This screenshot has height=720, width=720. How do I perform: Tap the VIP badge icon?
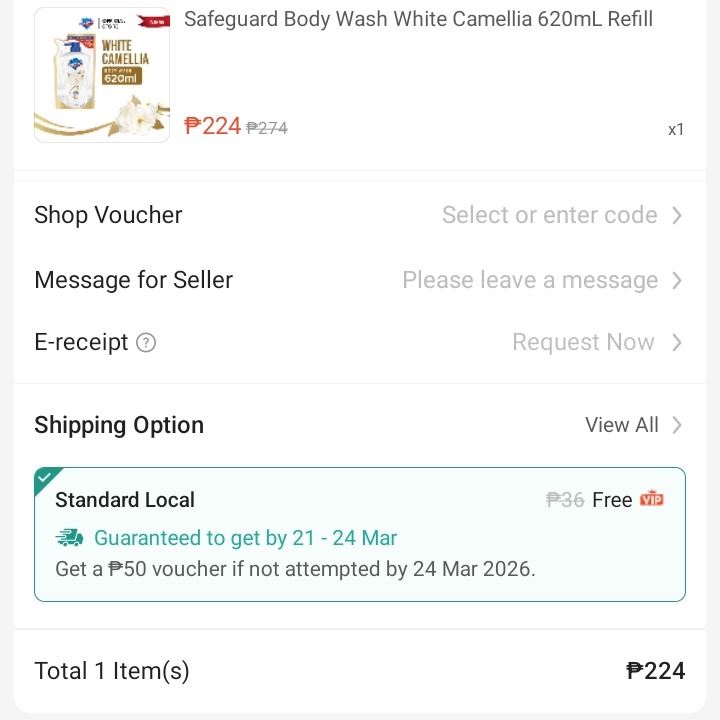[652, 499]
